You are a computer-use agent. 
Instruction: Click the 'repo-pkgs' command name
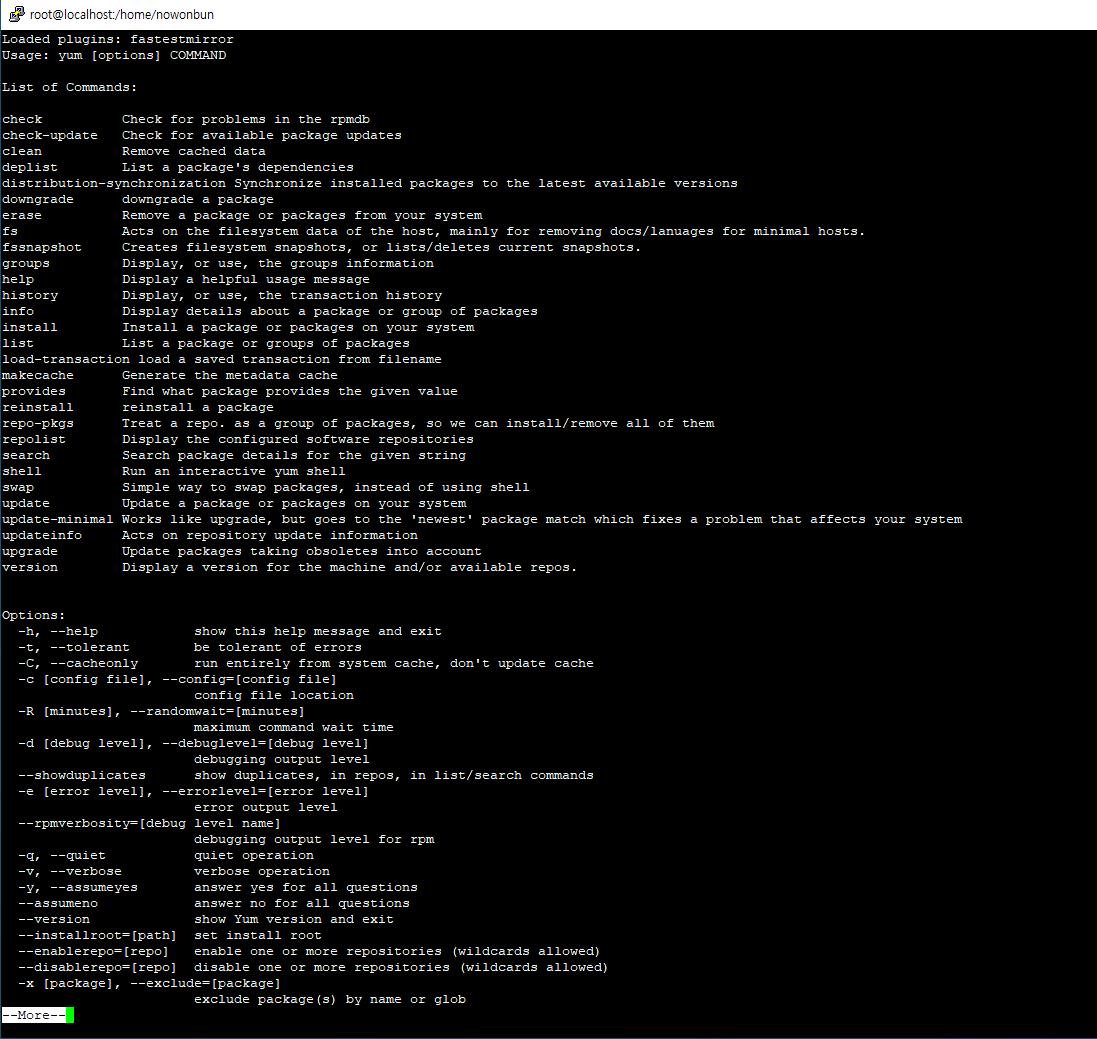click(38, 424)
